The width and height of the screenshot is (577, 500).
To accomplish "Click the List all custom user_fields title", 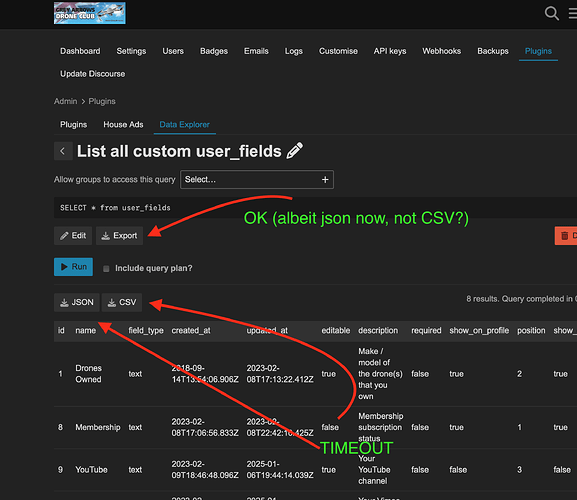I will (179, 151).
